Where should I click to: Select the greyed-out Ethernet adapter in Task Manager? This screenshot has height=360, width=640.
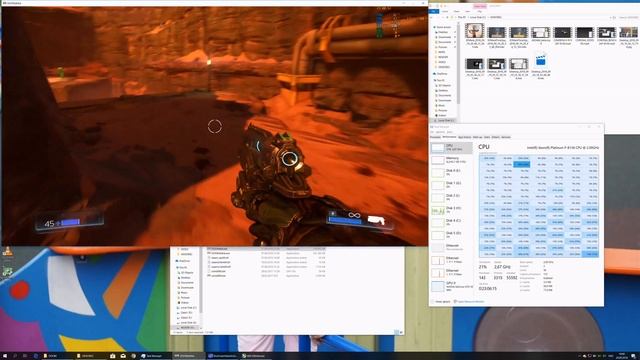451,247
